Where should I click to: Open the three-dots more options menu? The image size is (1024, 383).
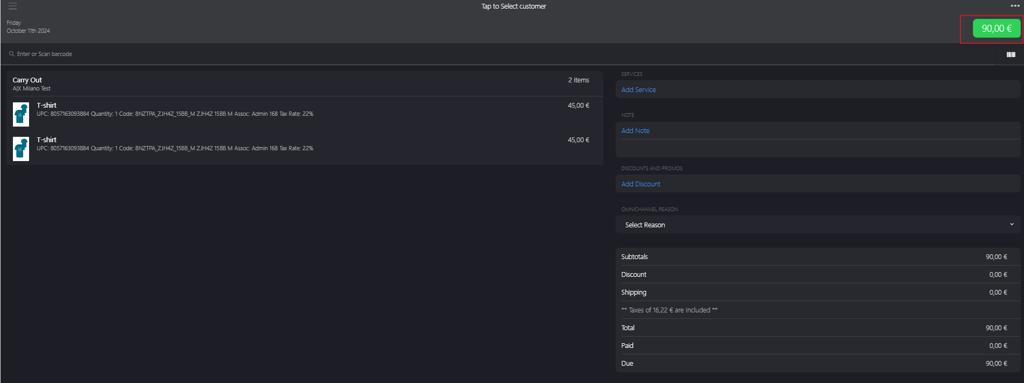(1014, 5)
